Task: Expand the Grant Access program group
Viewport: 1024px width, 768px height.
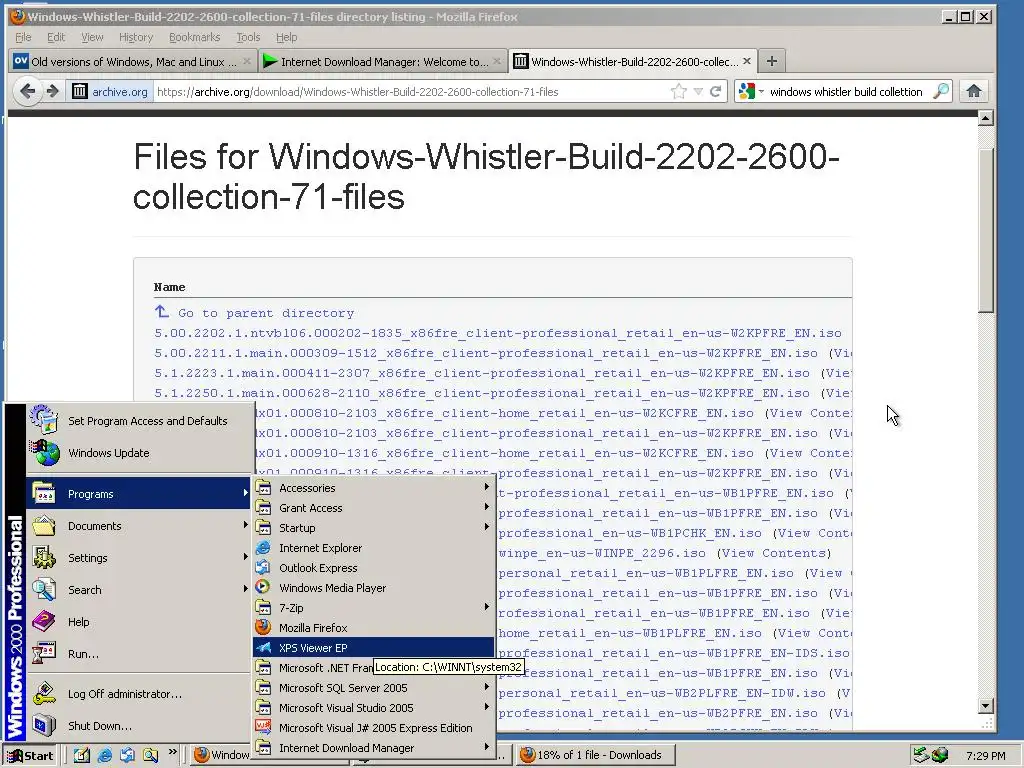Action: pyautogui.click(x=373, y=507)
